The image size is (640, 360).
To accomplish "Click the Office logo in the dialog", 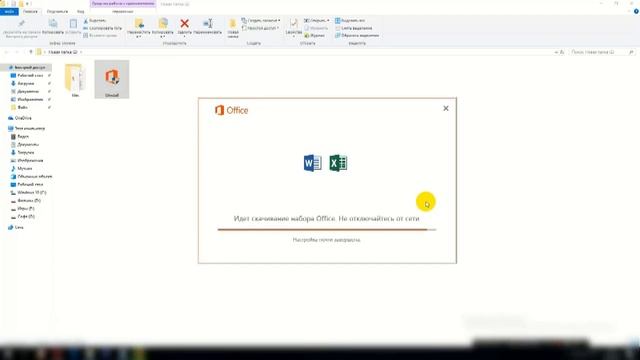I will pyautogui.click(x=231, y=110).
